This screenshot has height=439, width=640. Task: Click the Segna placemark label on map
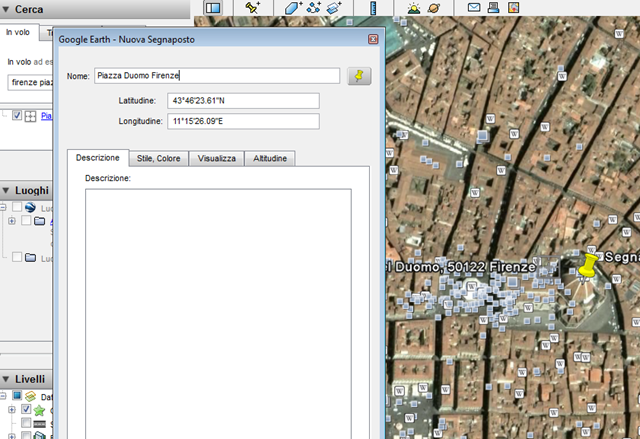click(x=622, y=257)
